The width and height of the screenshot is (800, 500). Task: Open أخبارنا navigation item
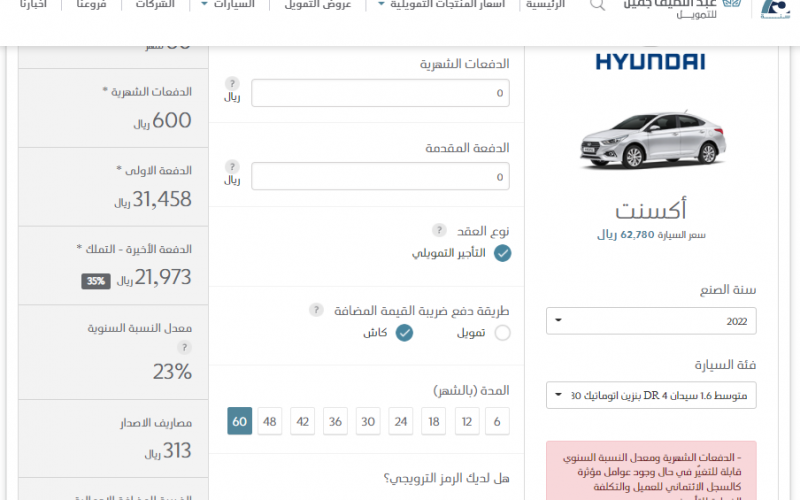click(x=33, y=4)
